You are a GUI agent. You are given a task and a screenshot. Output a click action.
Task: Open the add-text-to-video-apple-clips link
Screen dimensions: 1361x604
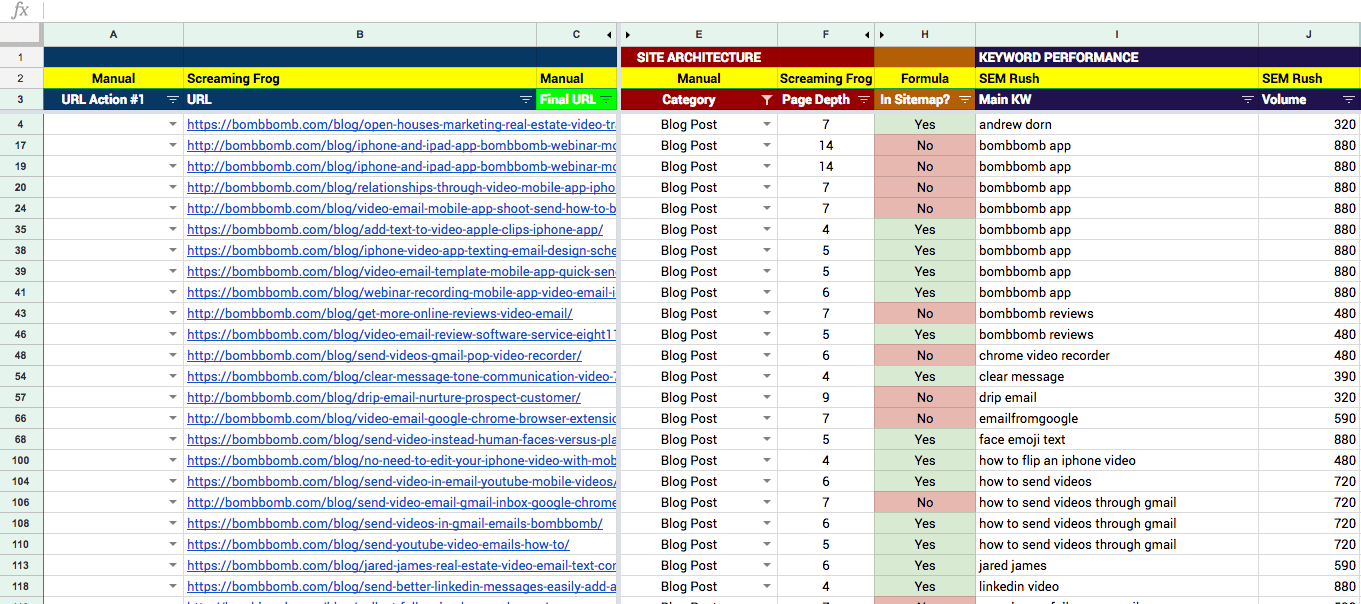pos(395,230)
